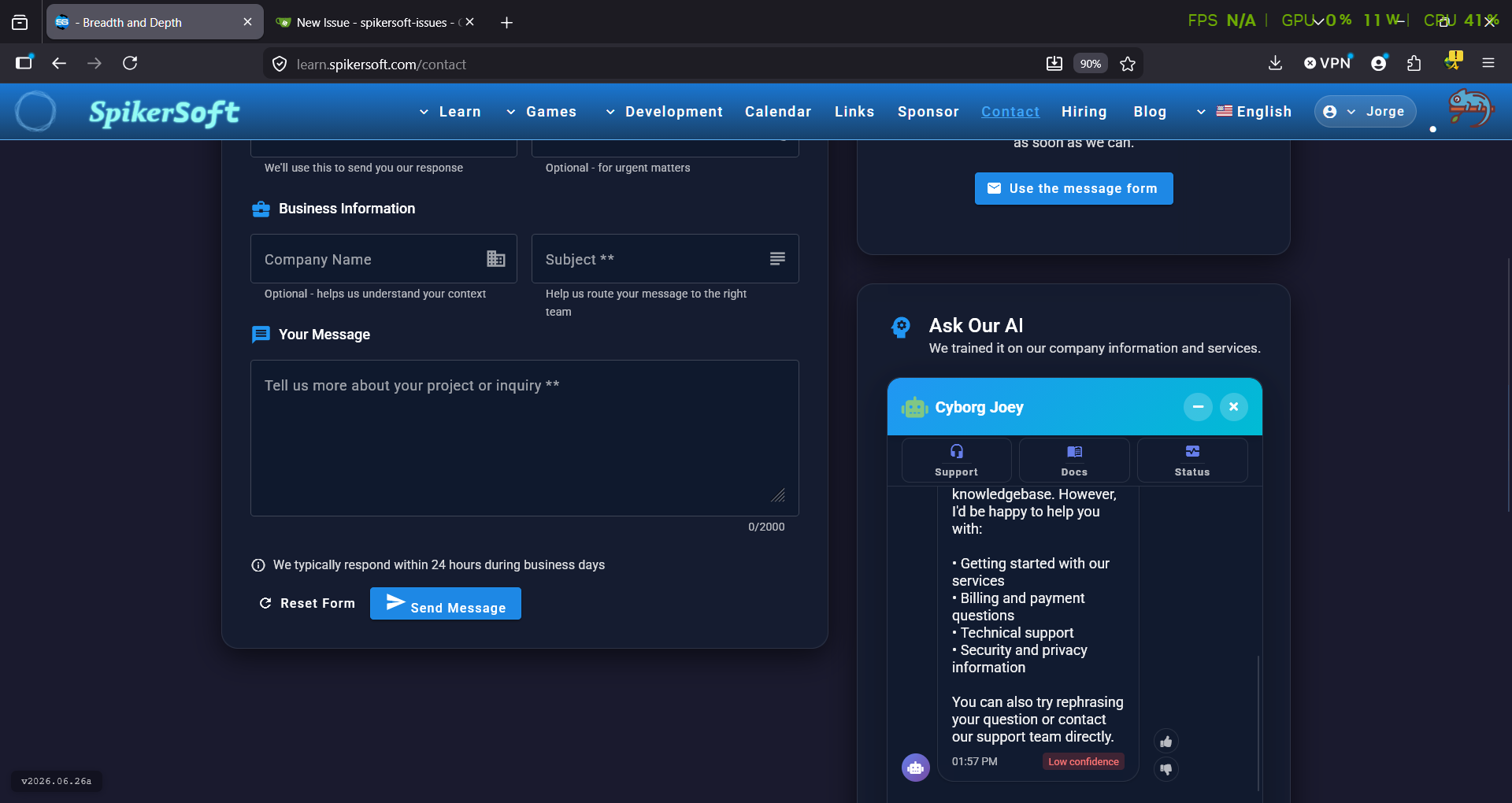Click the Cyborg Joey robot header icon

click(x=914, y=407)
